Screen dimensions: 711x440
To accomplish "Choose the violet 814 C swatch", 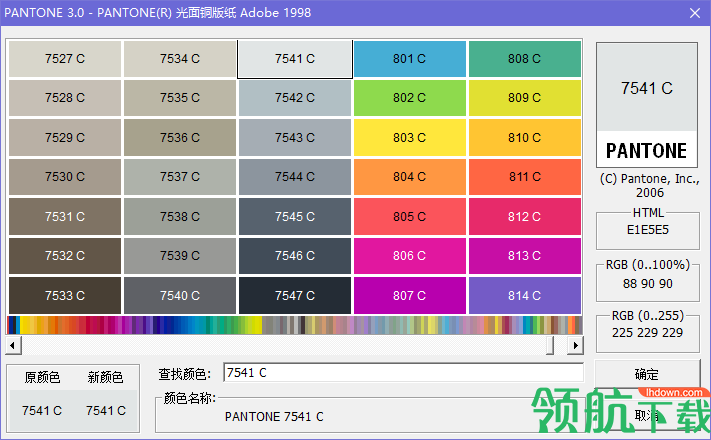I will coord(525,295).
